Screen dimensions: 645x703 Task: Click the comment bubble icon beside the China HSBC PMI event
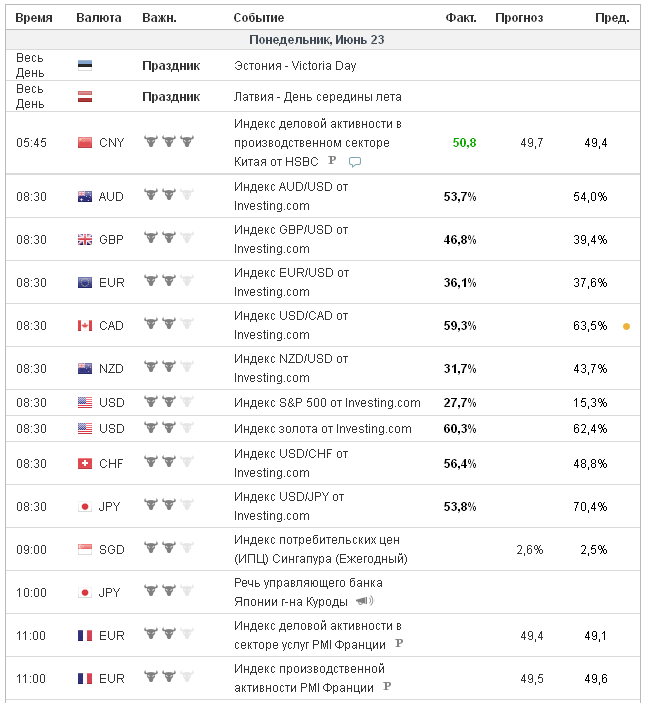click(x=354, y=162)
